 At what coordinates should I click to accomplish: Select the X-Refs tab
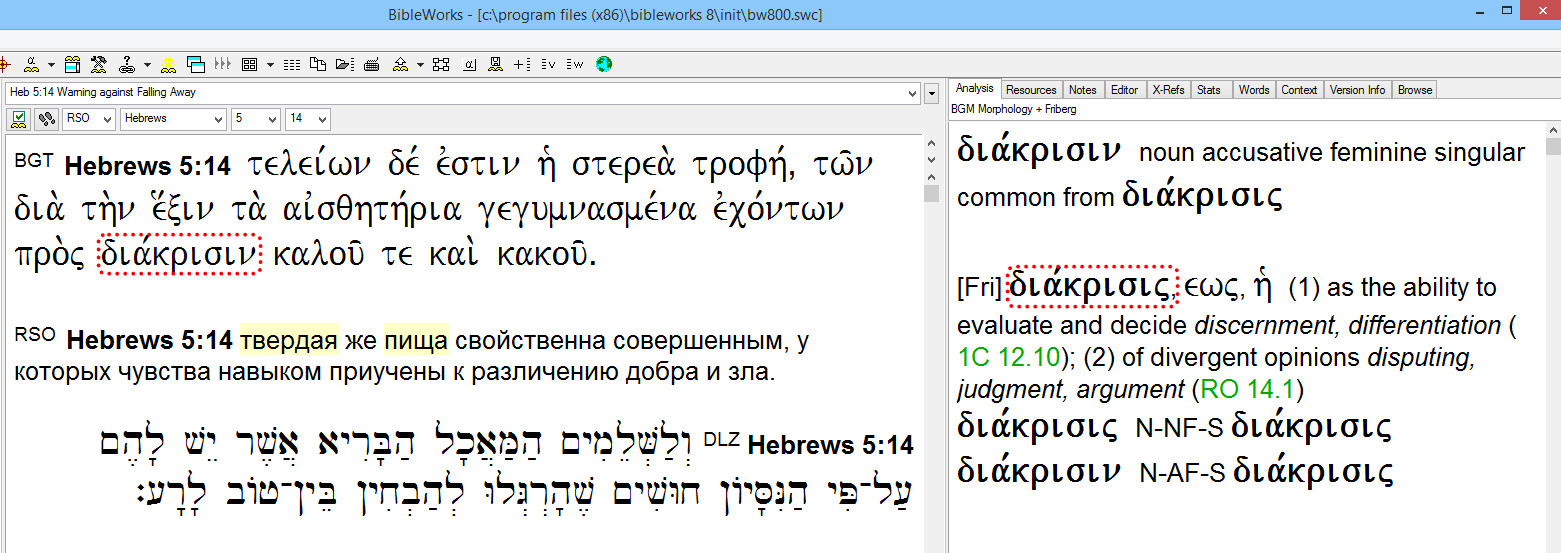[1168, 90]
